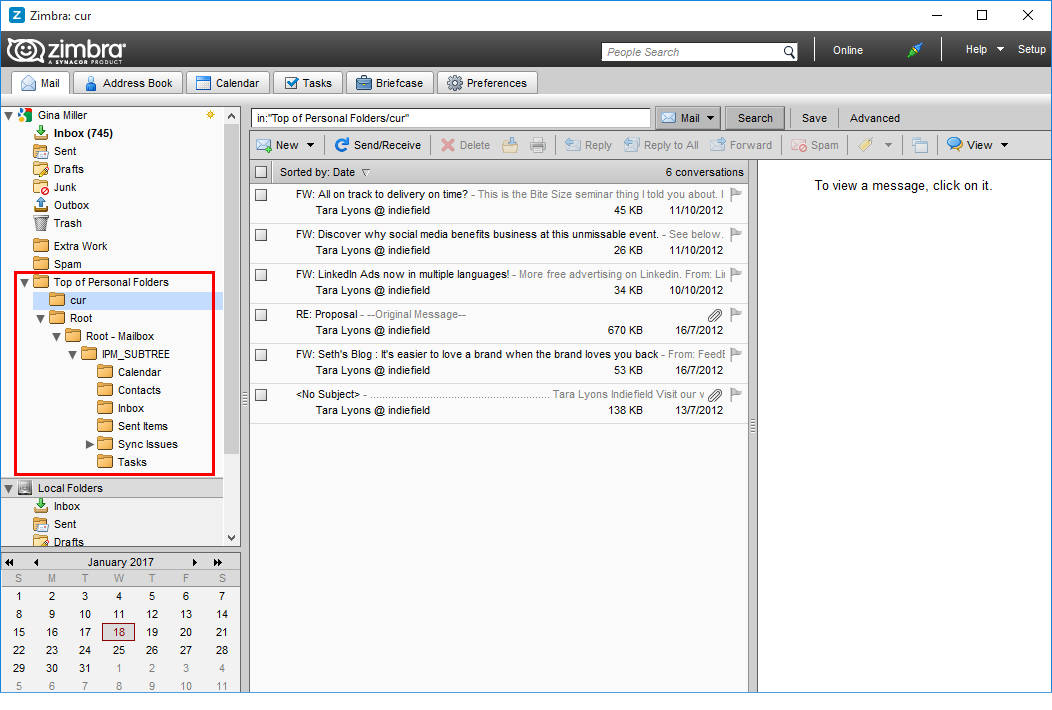This screenshot has height=710, width=1052.
Task: Click the attachment paperclip on RE: Proposal
Action: [x=715, y=315]
